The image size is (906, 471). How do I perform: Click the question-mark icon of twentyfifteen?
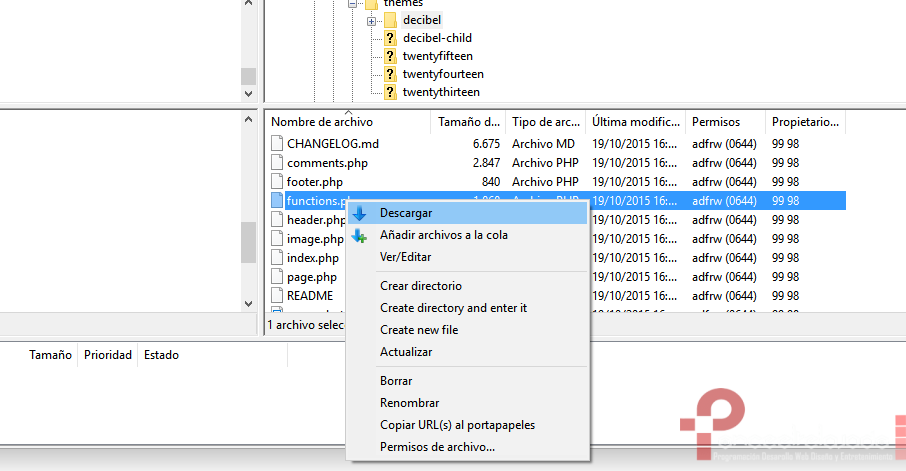pyautogui.click(x=390, y=56)
